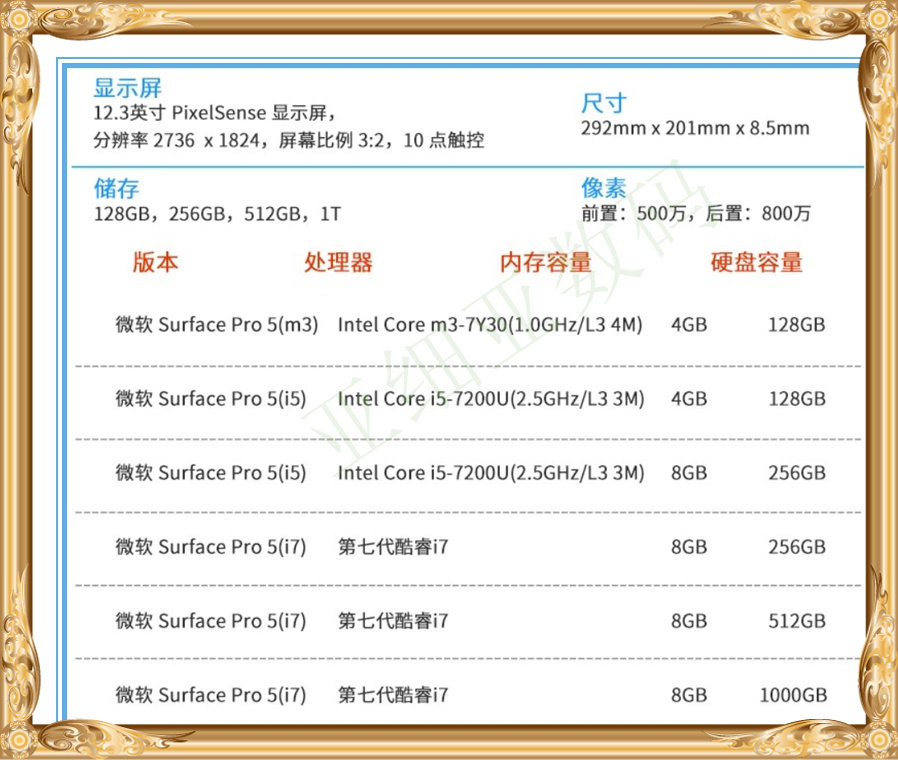Click the 储存 section heading

tap(116, 188)
